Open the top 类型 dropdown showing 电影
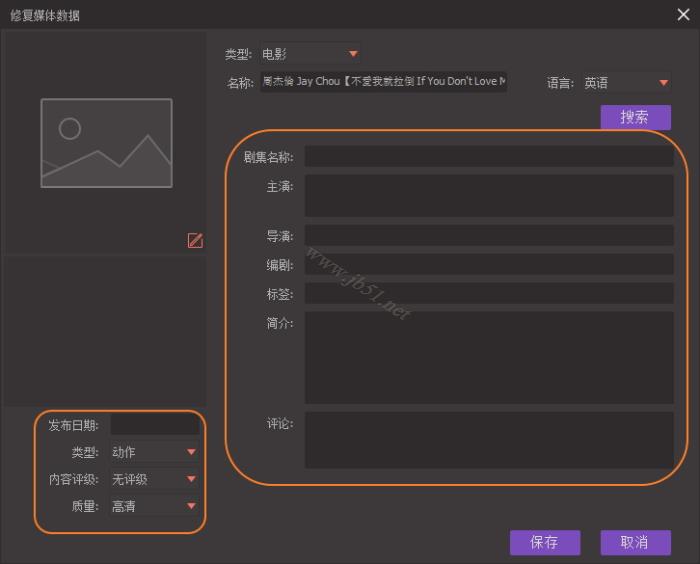The height and width of the screenshot is (564, 700). [x=310, y=54]
